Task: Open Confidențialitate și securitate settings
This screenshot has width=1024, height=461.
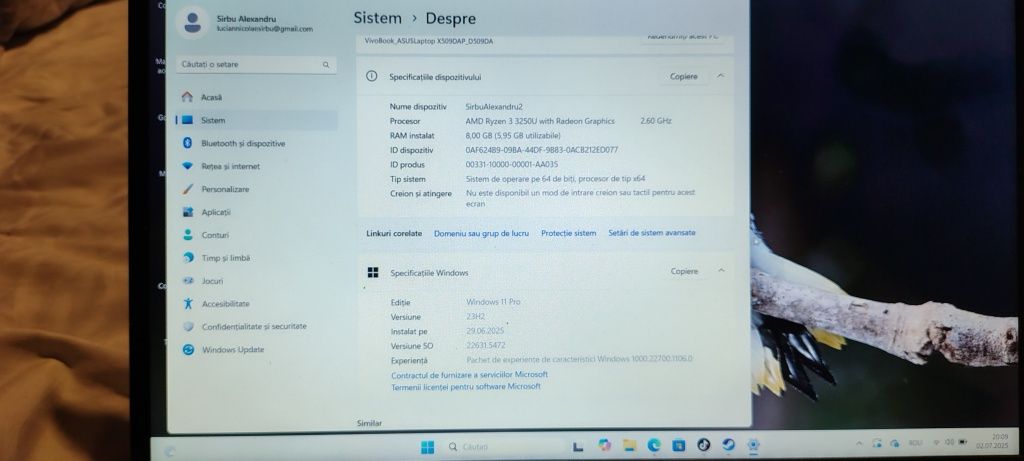Action: (x=256, y=326)
